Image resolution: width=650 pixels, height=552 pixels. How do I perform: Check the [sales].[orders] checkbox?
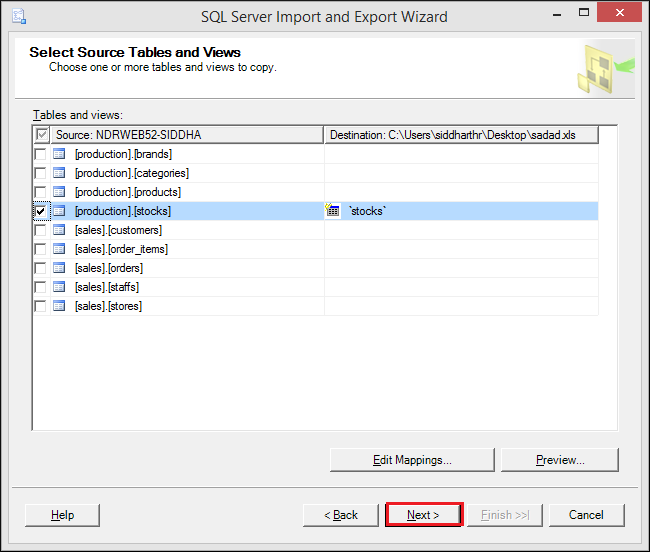point(40,268)
